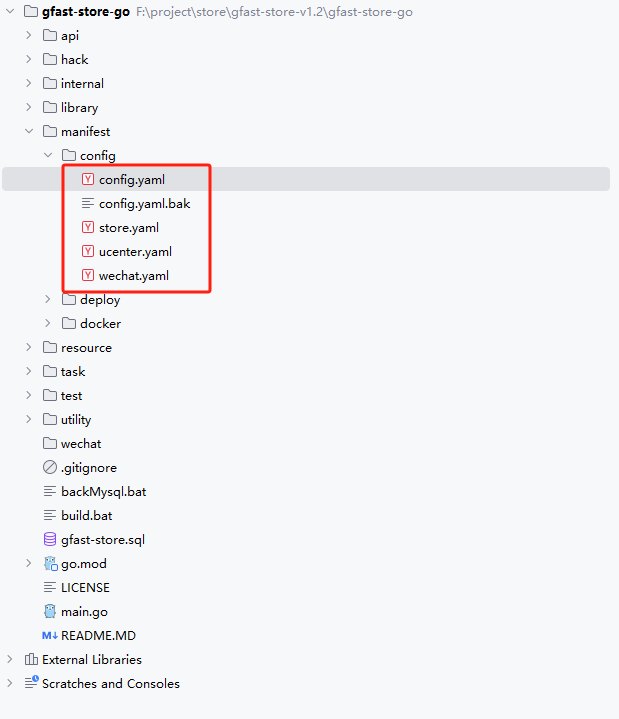Click the YAML icon beside wechat.yaml
This screenshot has height=719, width=619.
coord(88,276)
